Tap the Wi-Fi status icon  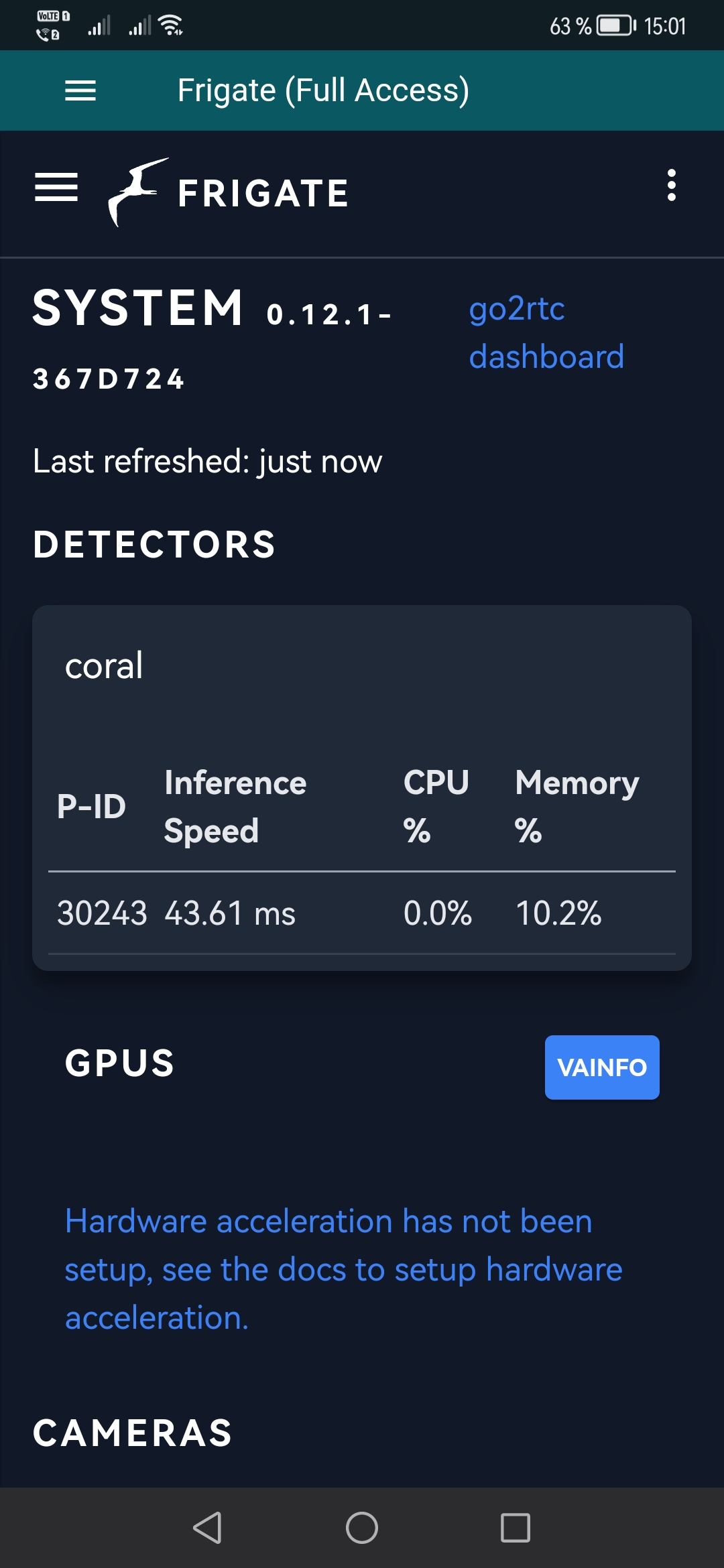click(x=171, y=25)
